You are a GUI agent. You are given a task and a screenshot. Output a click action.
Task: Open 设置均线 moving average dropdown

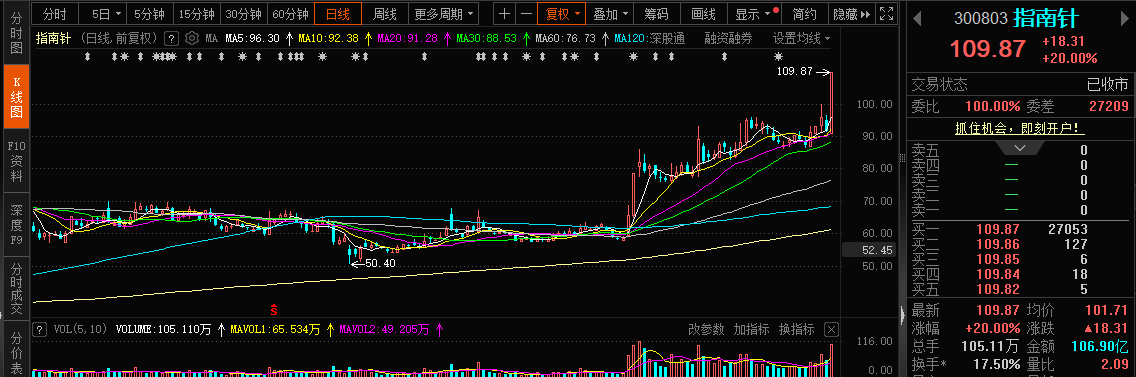802,38
